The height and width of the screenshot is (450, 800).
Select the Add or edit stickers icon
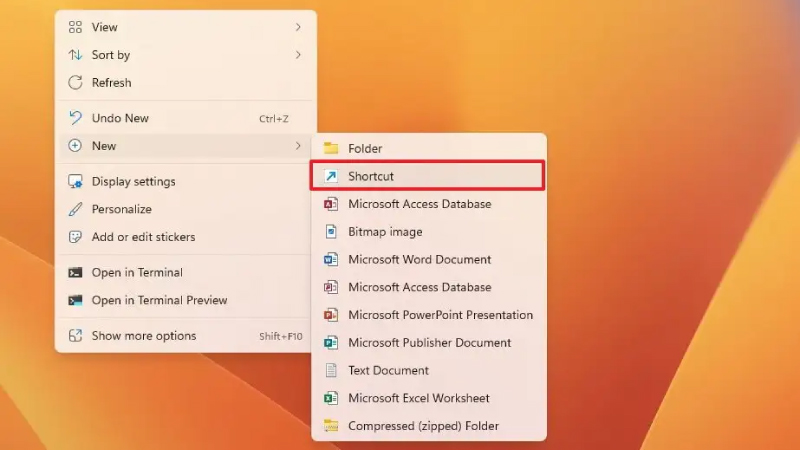pyautogui.click(x=75, y=237)
